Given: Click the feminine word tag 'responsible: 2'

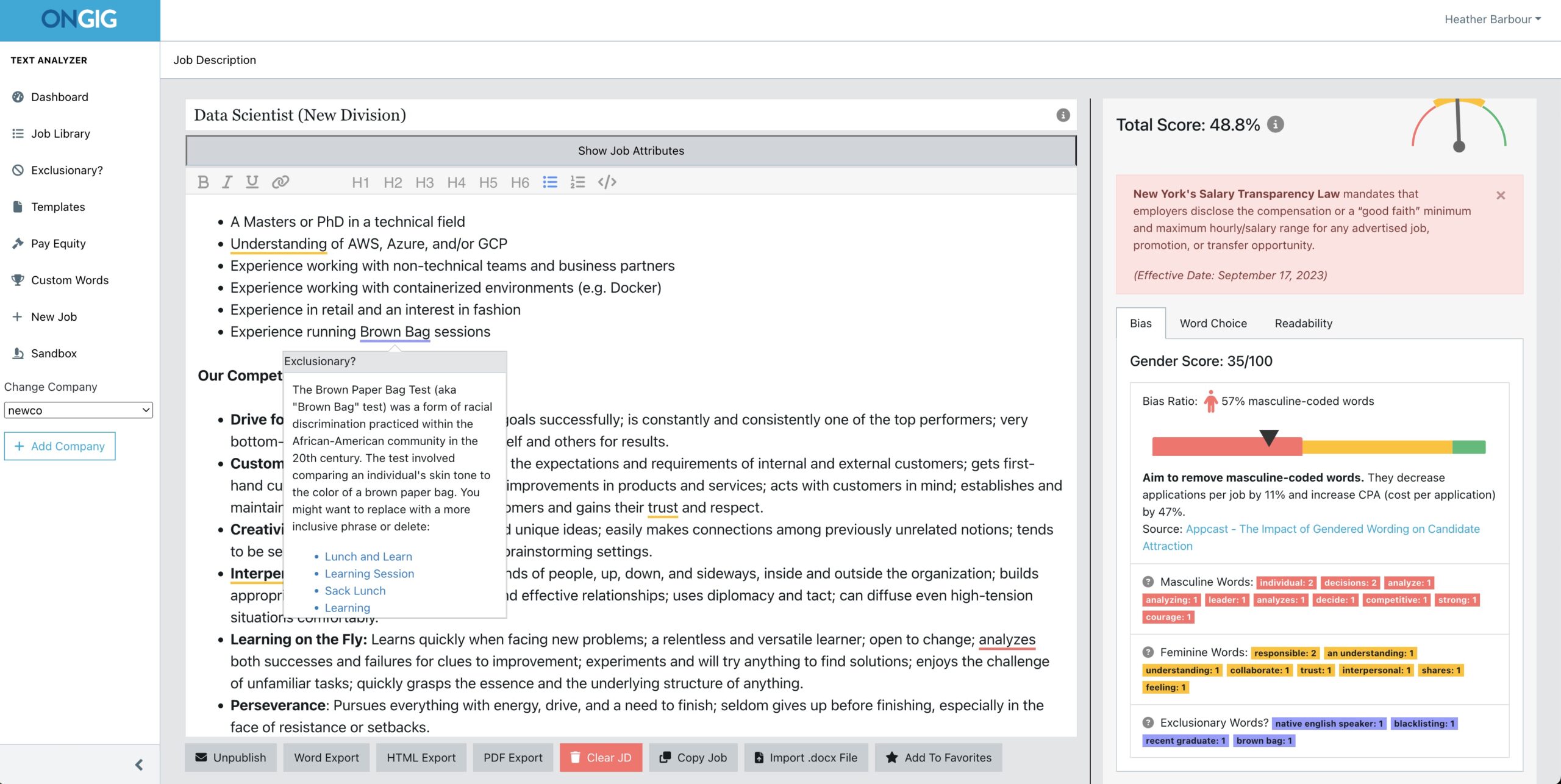Looking at the screenshot, I should [x=1285, y=652].
